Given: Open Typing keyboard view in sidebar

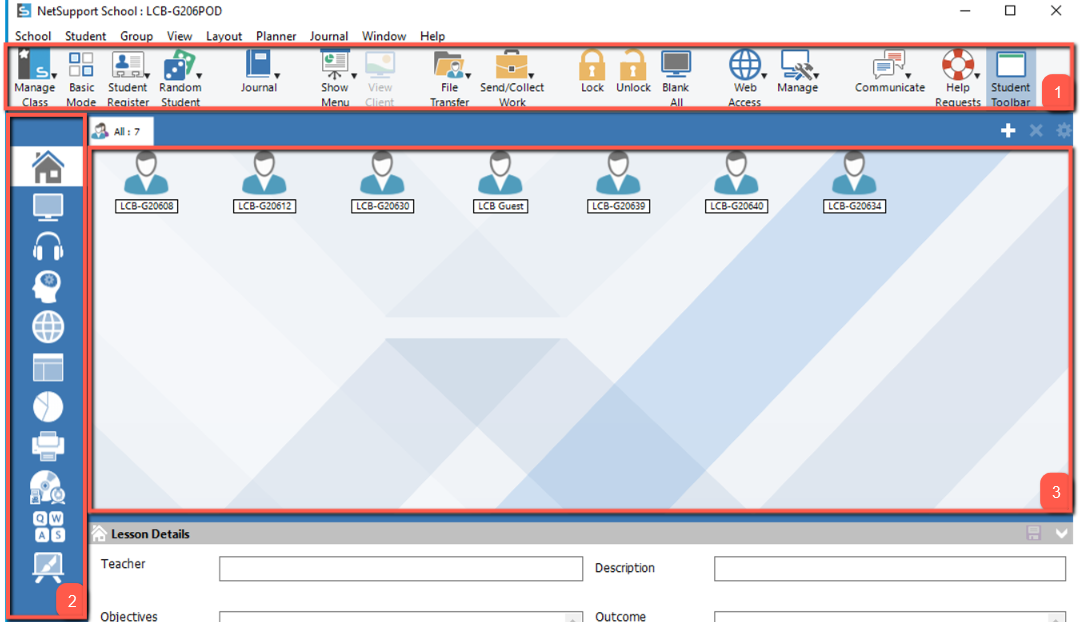Looking at the screenshot, I should pos(48,527).
